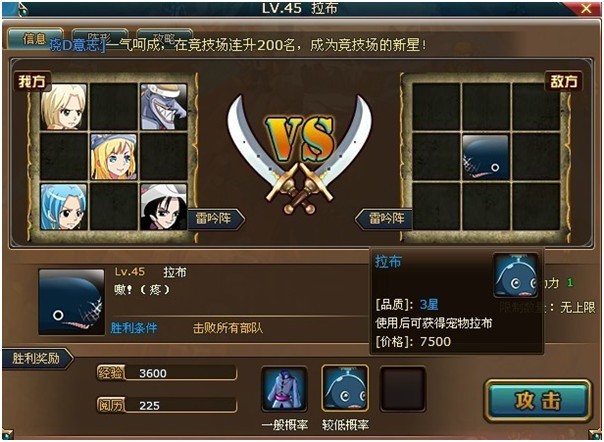Close the LV.45 拉布 window
The width and height of the screenshot is (604, 442).
pyautogui.click(x=586, y=8)
